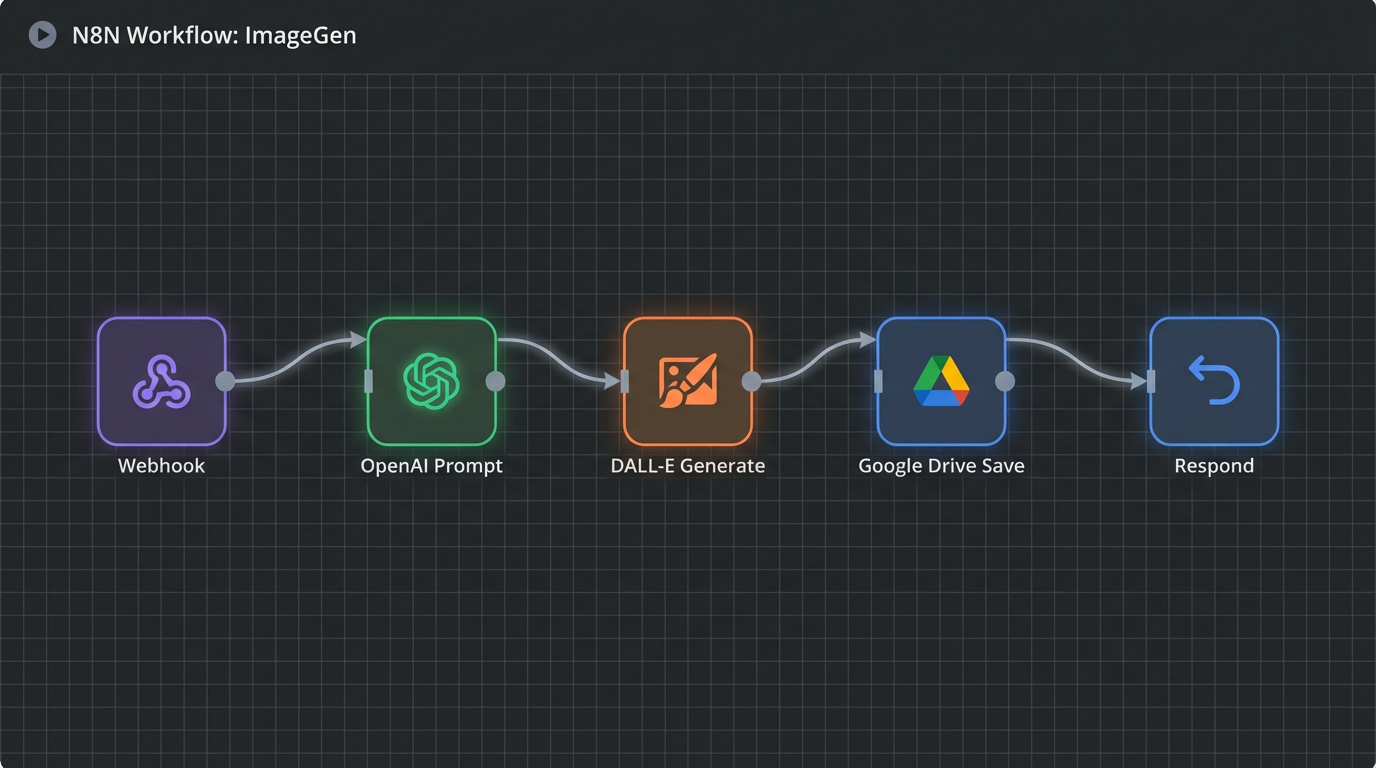
Task: Click the Google Drive Save input port
Action: click(x=879, y=381)
